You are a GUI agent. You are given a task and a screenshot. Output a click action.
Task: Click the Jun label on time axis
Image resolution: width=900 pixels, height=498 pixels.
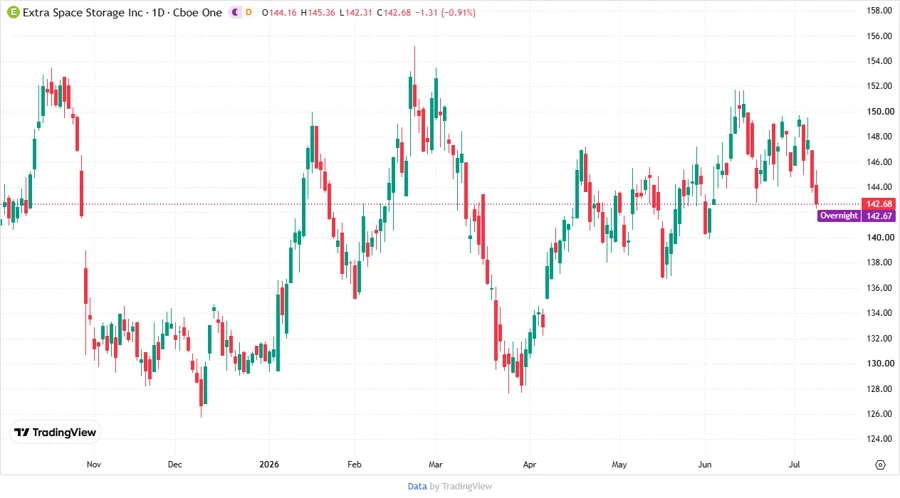point(705,464)
